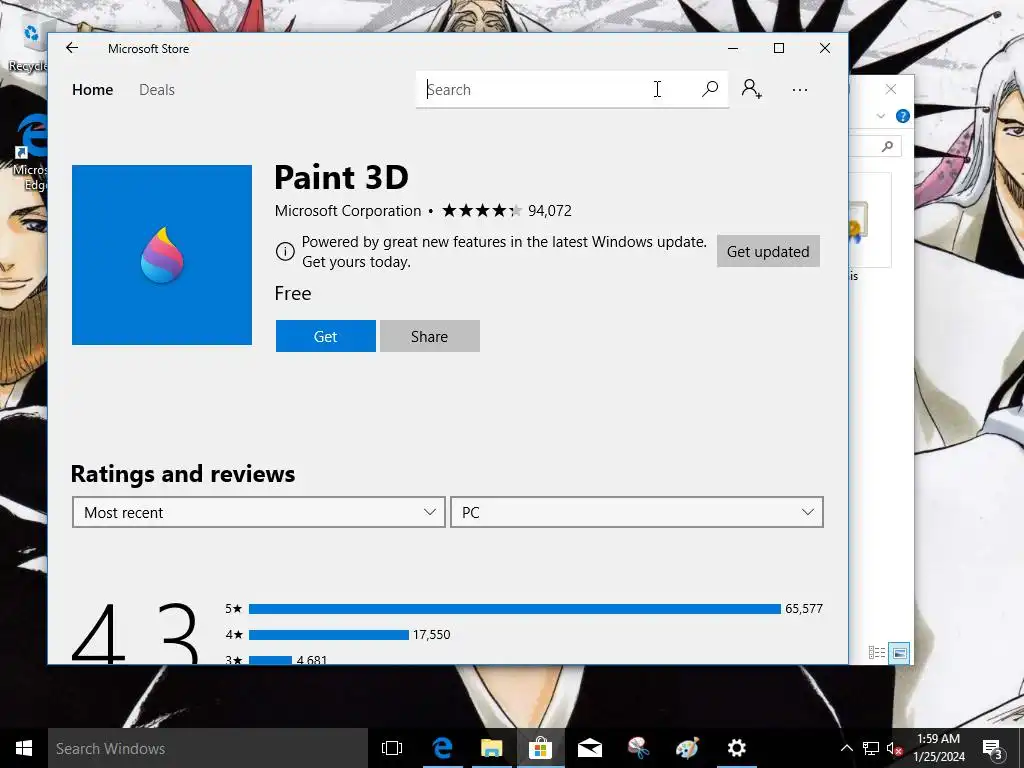Viewport: 1024px width, 768px height.
Task: Open Settings gear from the taskbar
Action: [x=737, y=748]
